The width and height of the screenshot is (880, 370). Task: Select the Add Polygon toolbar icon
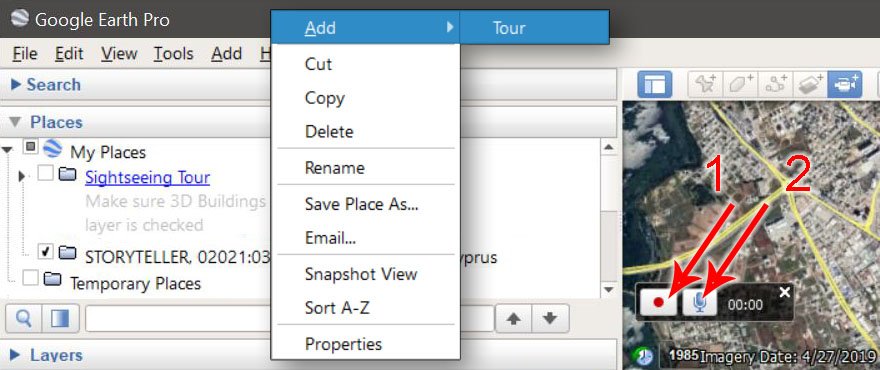click(x=740, y=85)
